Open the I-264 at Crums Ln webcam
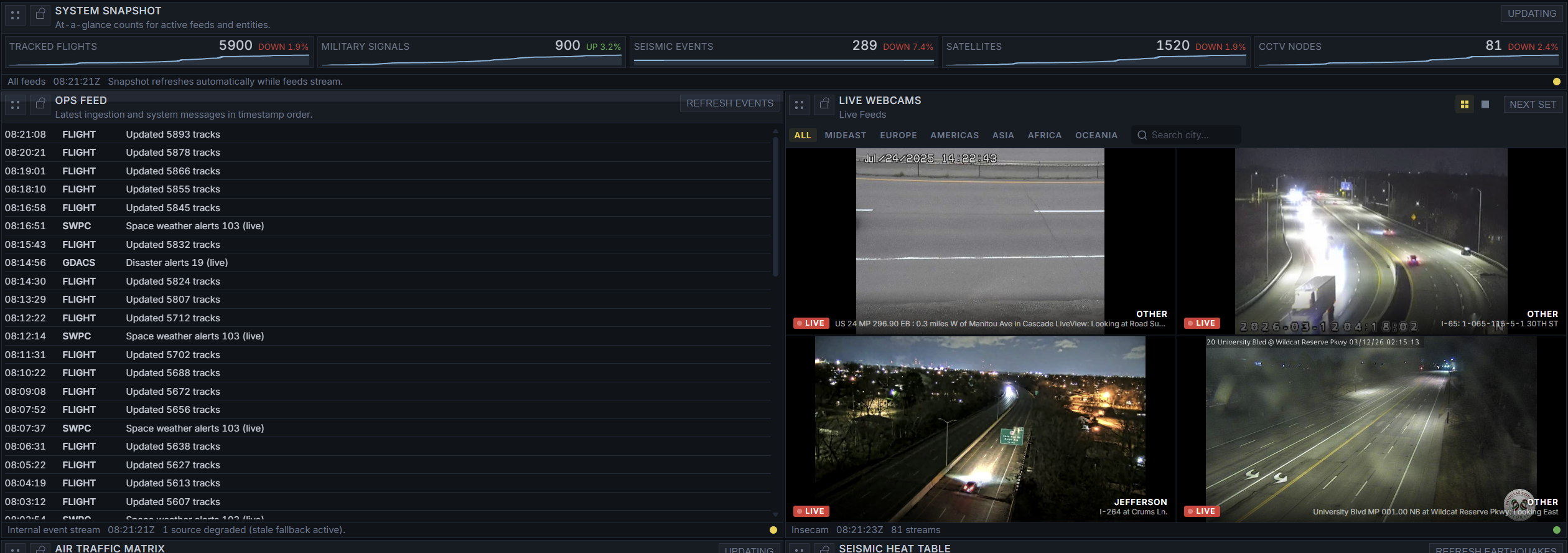Viewport: 1568px width, 553px height. click(x=980, y=429)
